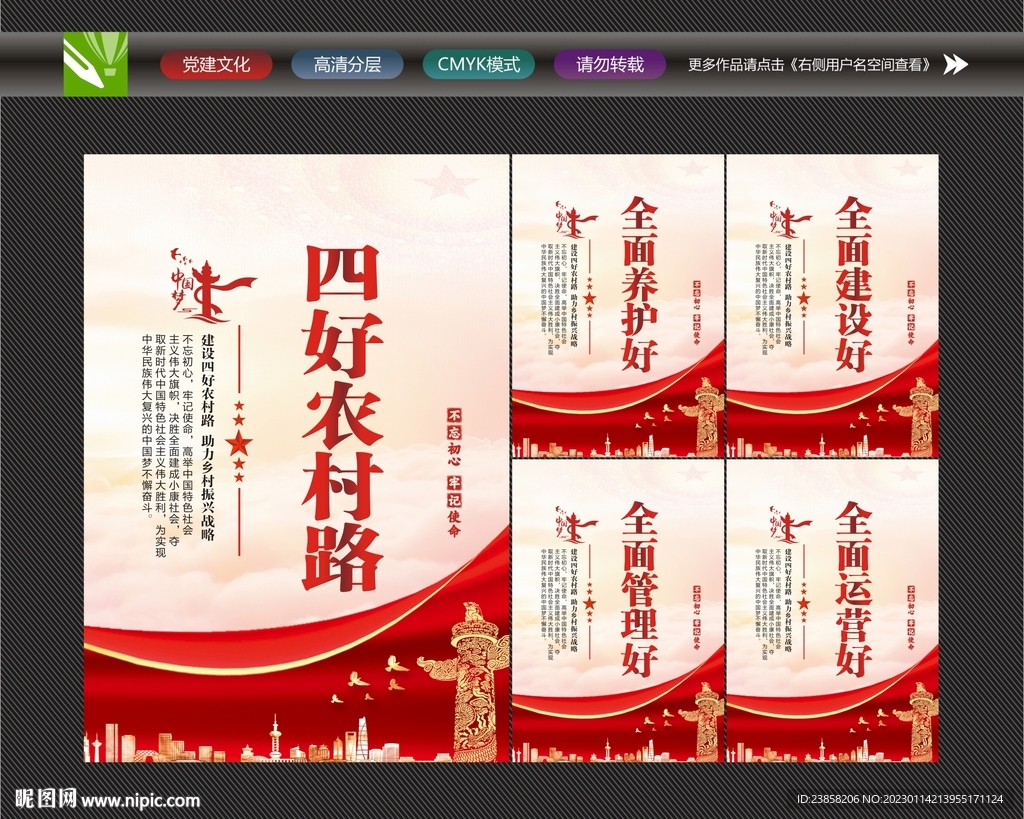The image size is (1024, 819).
Task: Click the large red star on main poster
Action: (x=239, y=443)
